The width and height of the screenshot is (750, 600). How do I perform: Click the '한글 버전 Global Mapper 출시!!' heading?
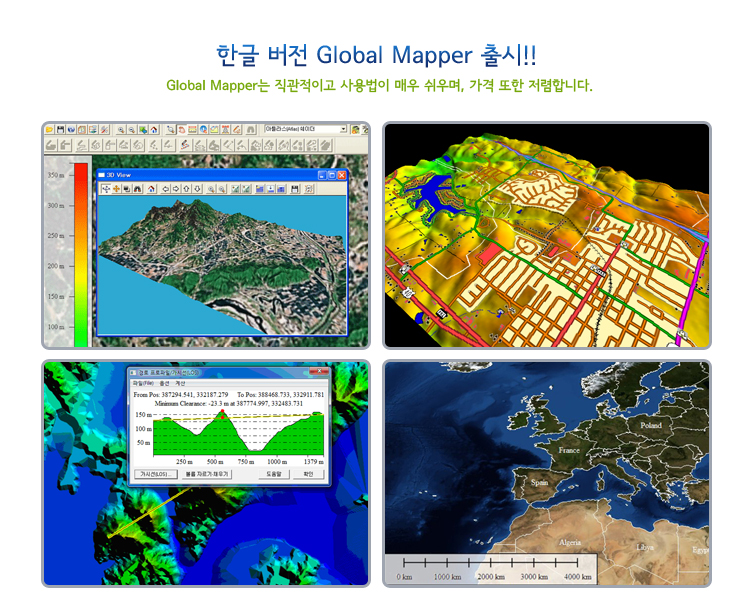tap(376, 55)
